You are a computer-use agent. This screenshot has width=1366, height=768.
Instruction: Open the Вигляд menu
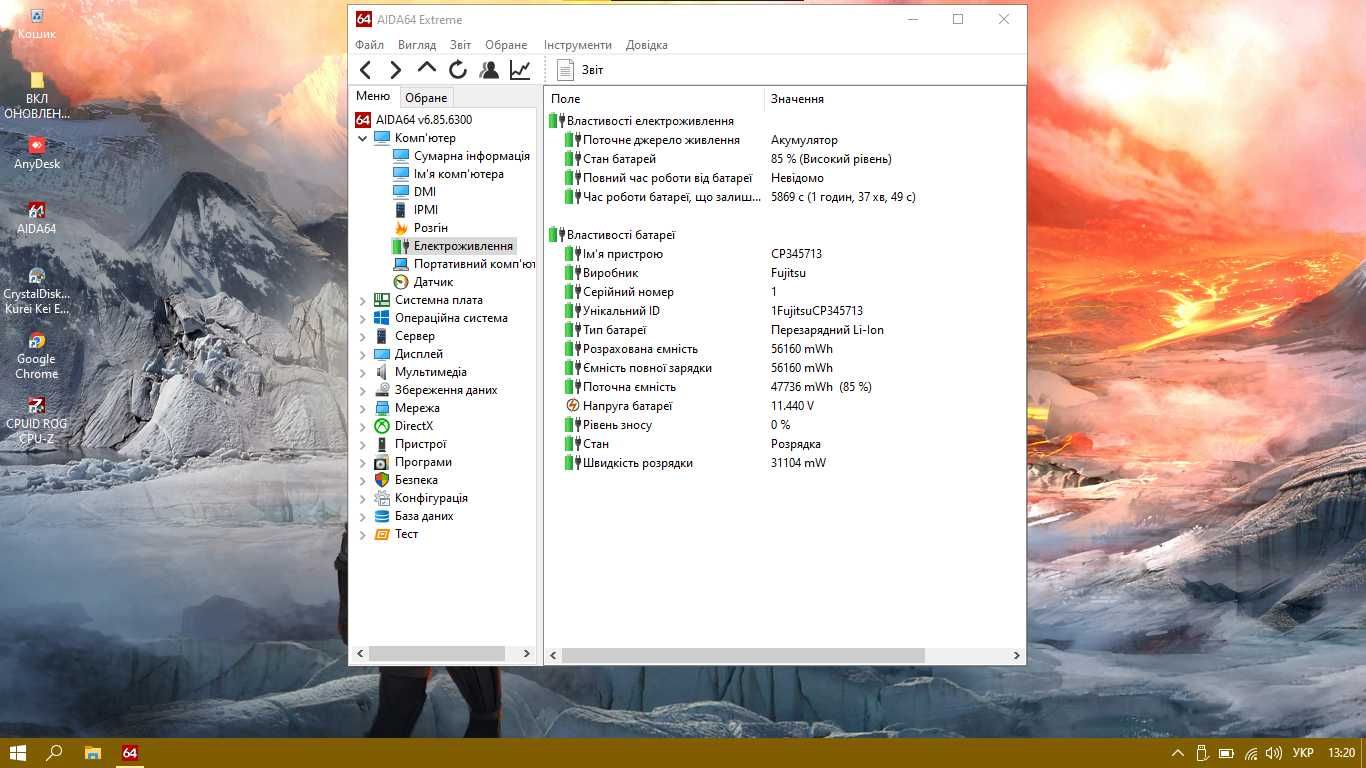(x=417, y=45)
